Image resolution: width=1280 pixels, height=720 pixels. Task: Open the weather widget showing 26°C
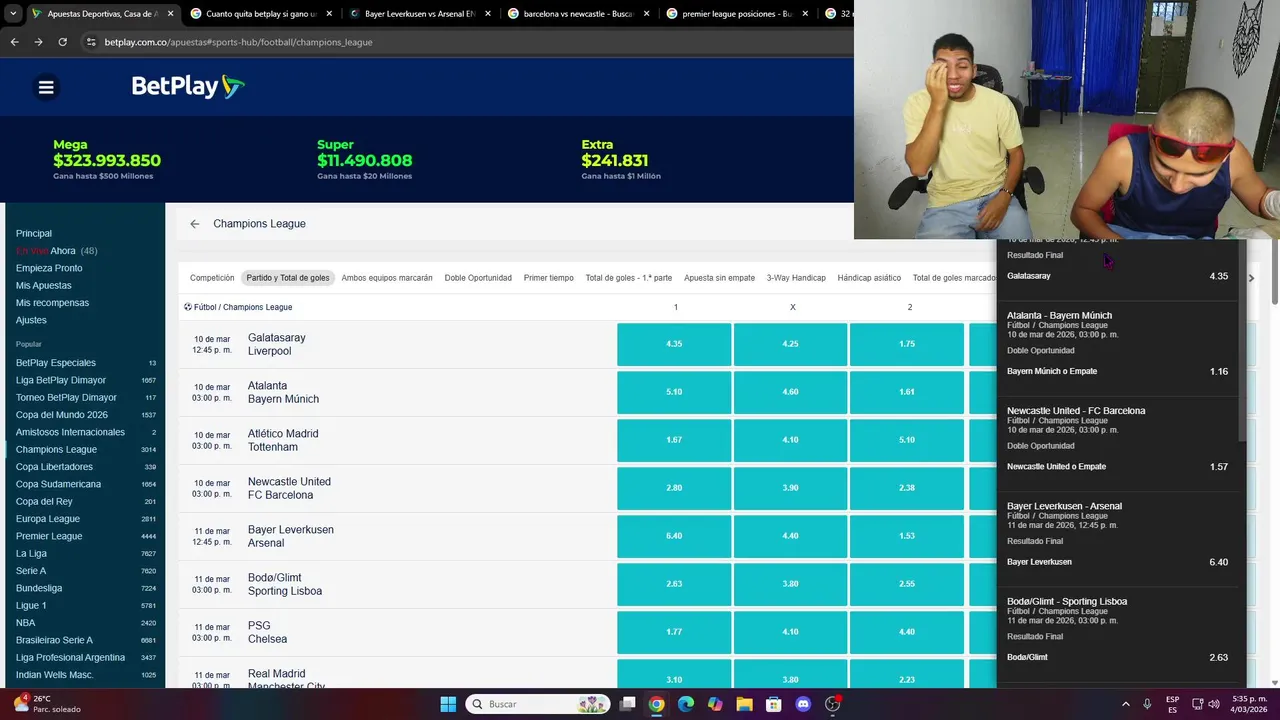tap(45, 704)
